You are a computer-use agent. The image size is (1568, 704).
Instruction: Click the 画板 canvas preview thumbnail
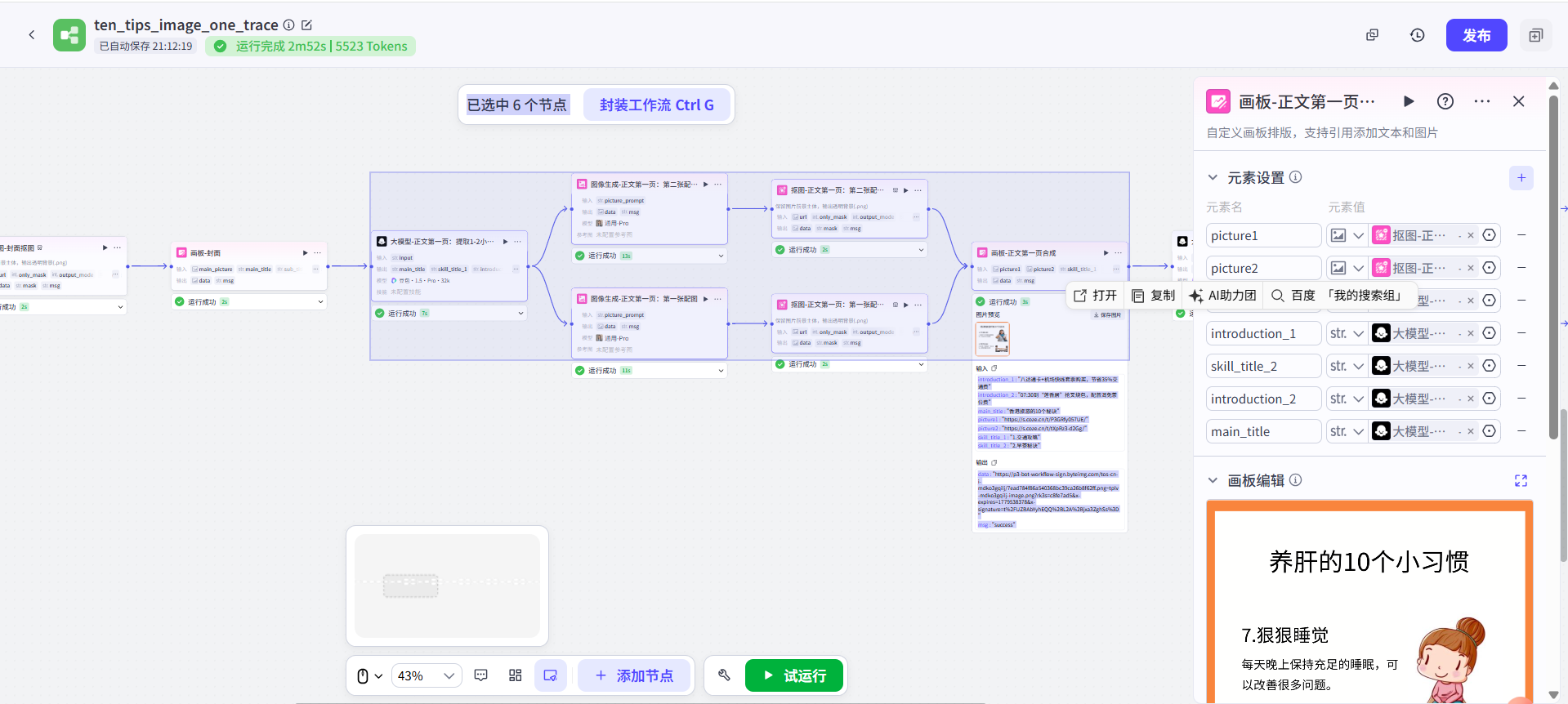coord(1369,602)
